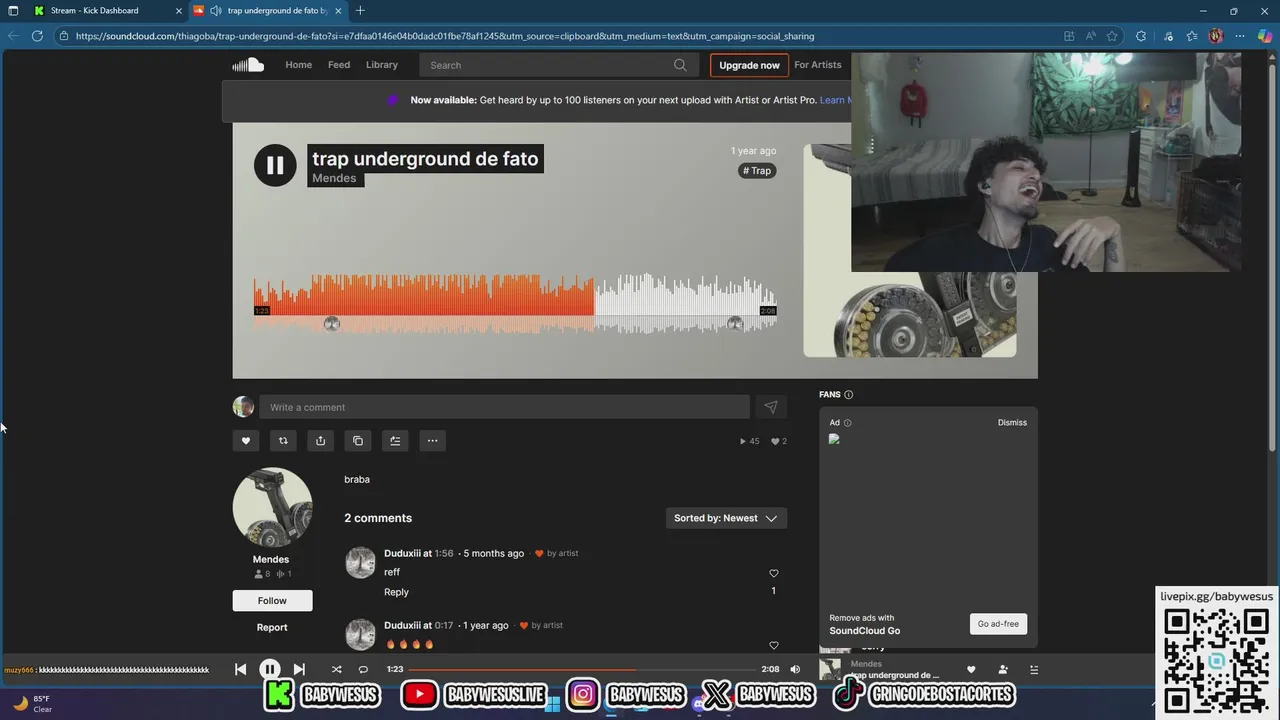
Task: Open the Home tab
Action: tap(298, 65)
